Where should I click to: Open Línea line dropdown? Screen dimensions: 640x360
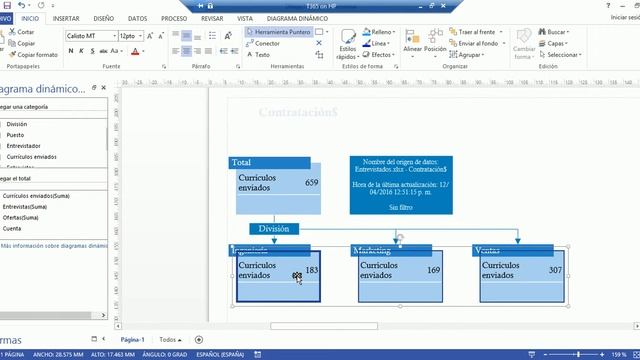point(376,43)
